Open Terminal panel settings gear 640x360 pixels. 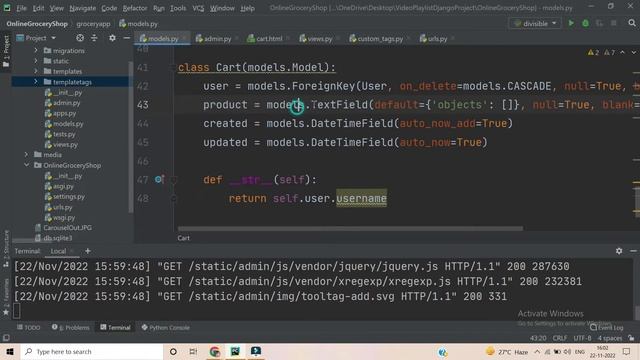[619, 251]
